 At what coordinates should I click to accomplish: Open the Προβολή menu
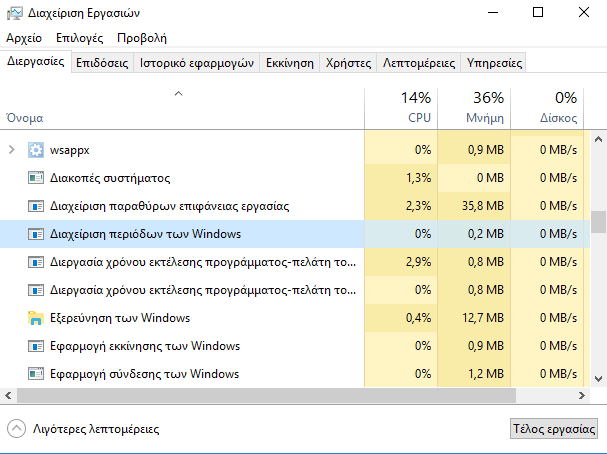[x=142, y=38]
